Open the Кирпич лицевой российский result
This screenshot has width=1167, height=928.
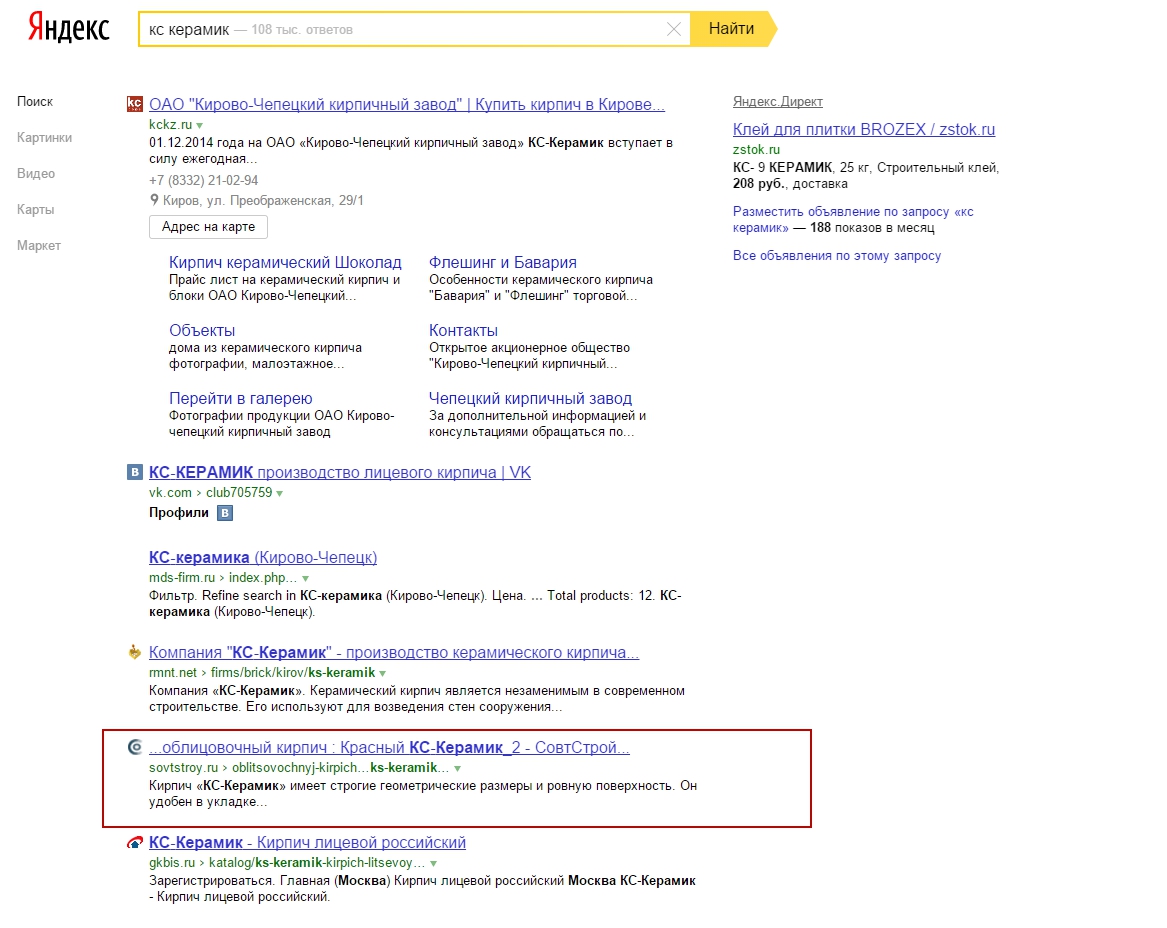(x=307, y=842)
